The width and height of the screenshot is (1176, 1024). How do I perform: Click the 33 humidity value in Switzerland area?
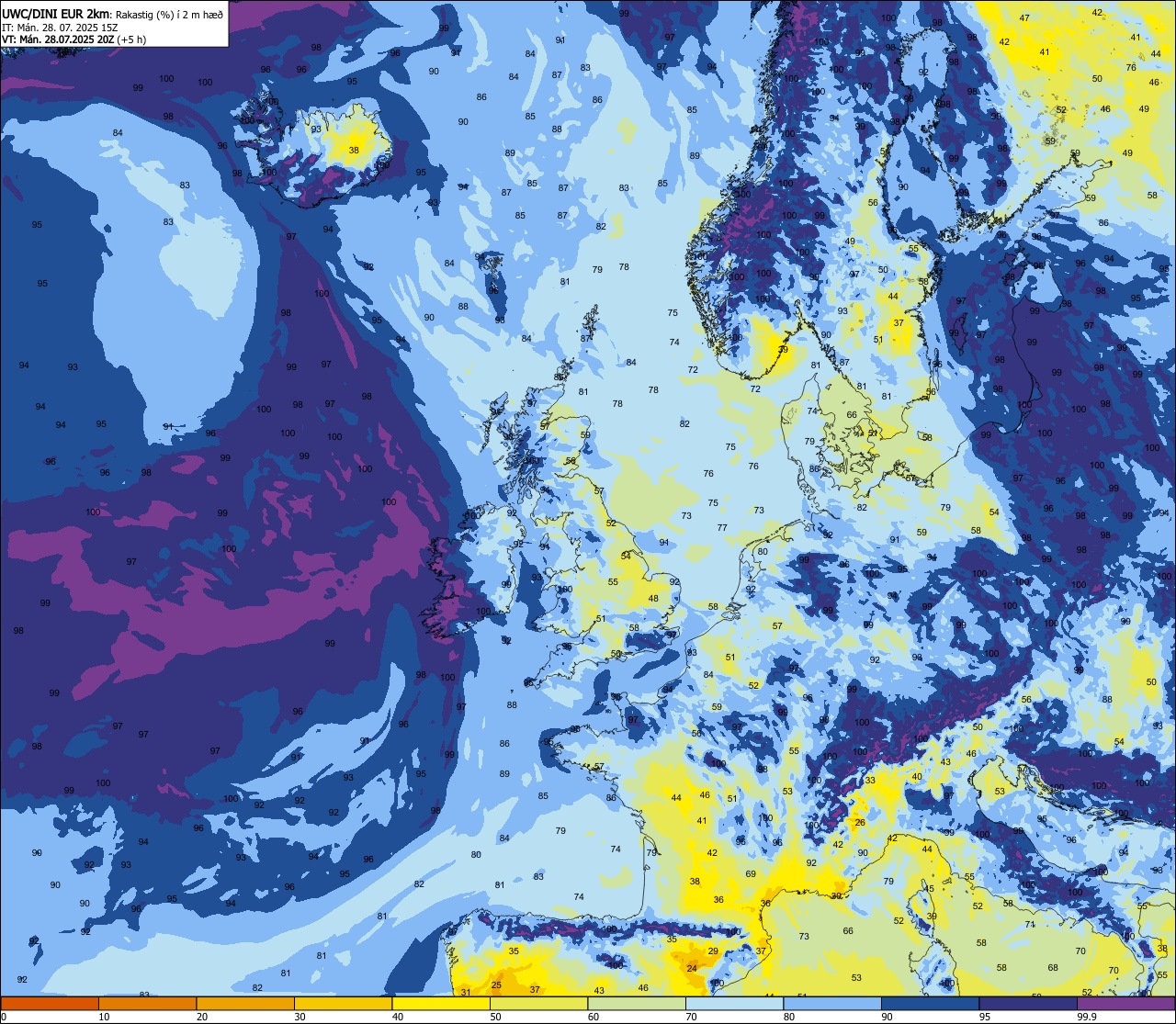point(870,780)
